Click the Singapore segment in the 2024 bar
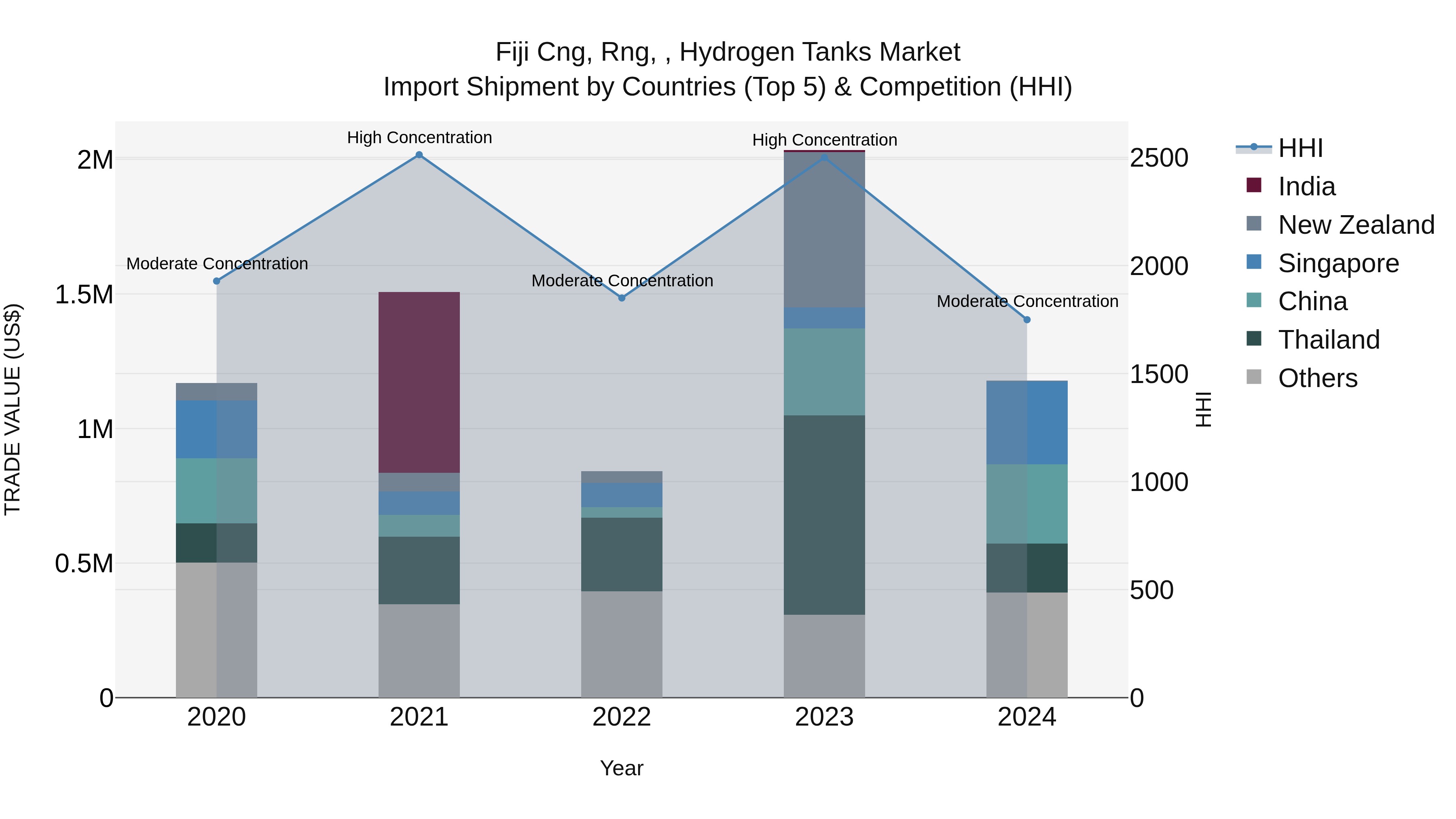The height and width of the screenshot is (819, 1456). [x=1027, y=422]
